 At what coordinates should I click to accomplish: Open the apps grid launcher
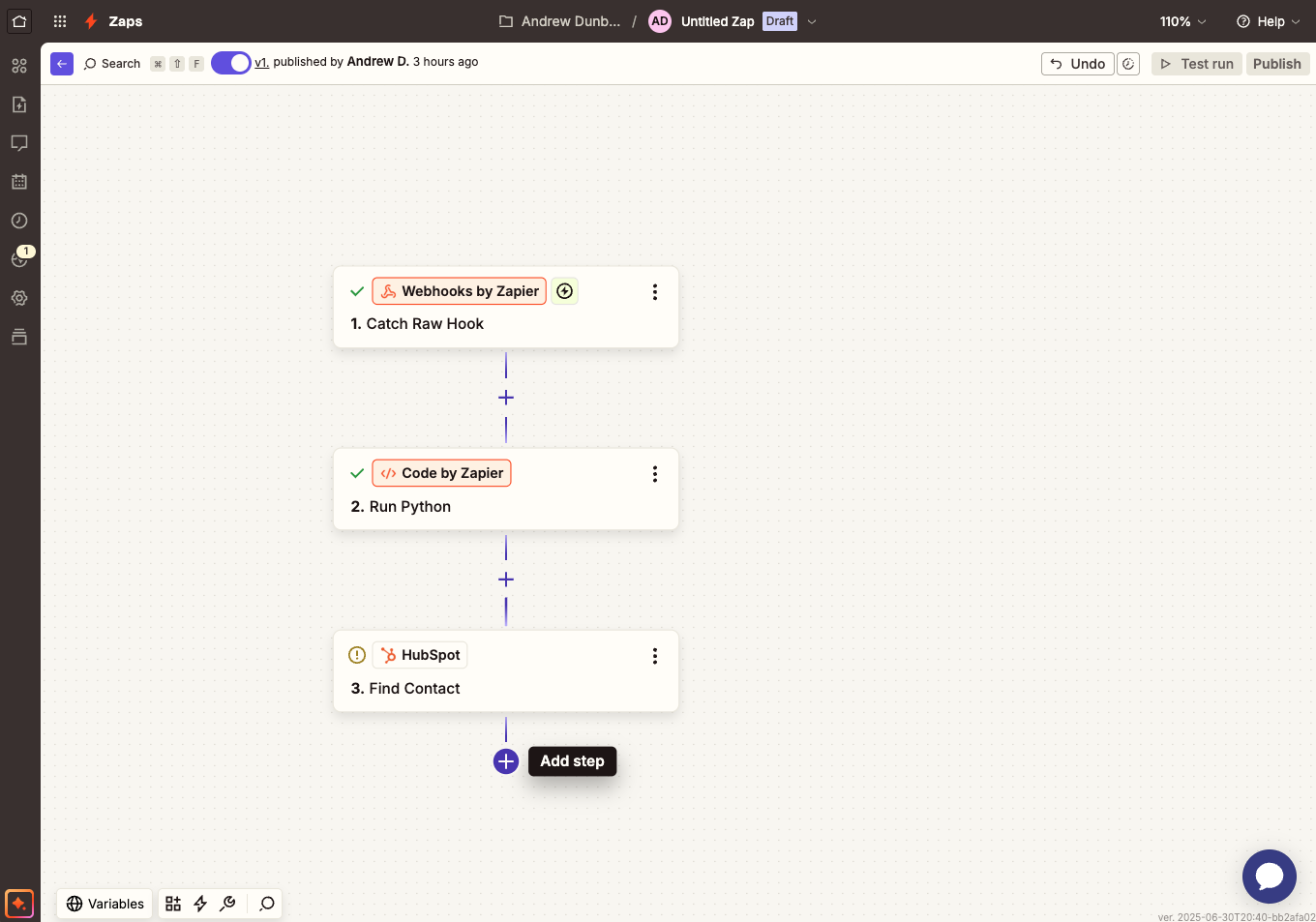(60, 21)
